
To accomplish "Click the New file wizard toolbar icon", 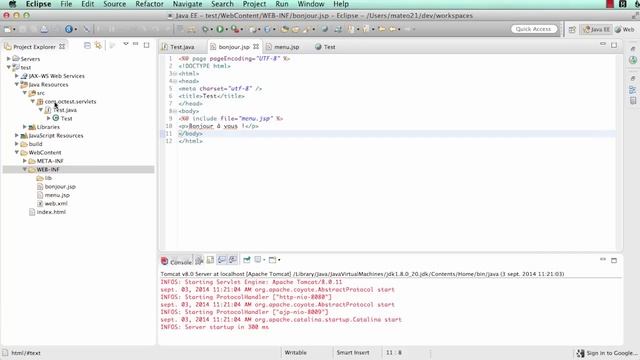I will (x=7, y=29).
